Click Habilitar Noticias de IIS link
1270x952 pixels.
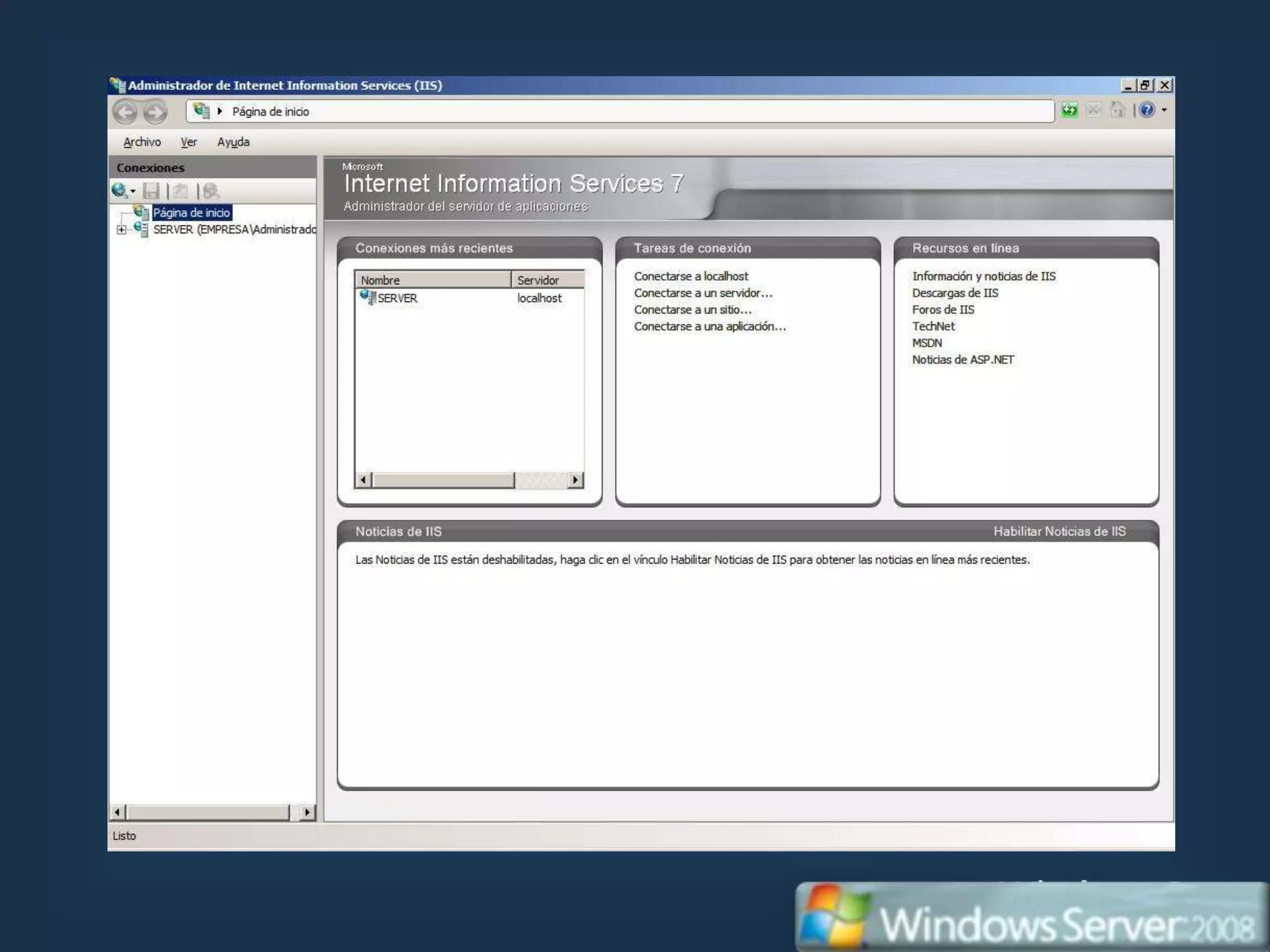click(x=1059, y=531)
